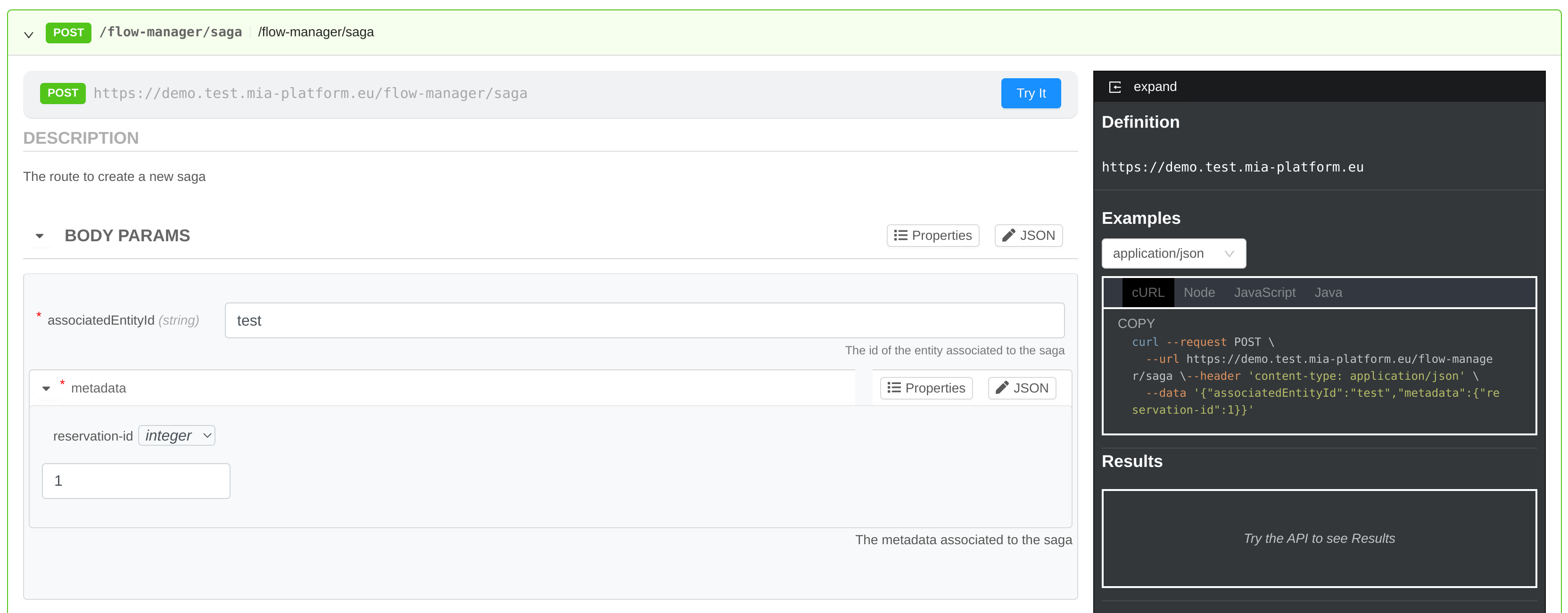The image size is (1568, 613).
Task: Expand the metadata section triangle
Action: pyautogui.click(x=46, y=388)
